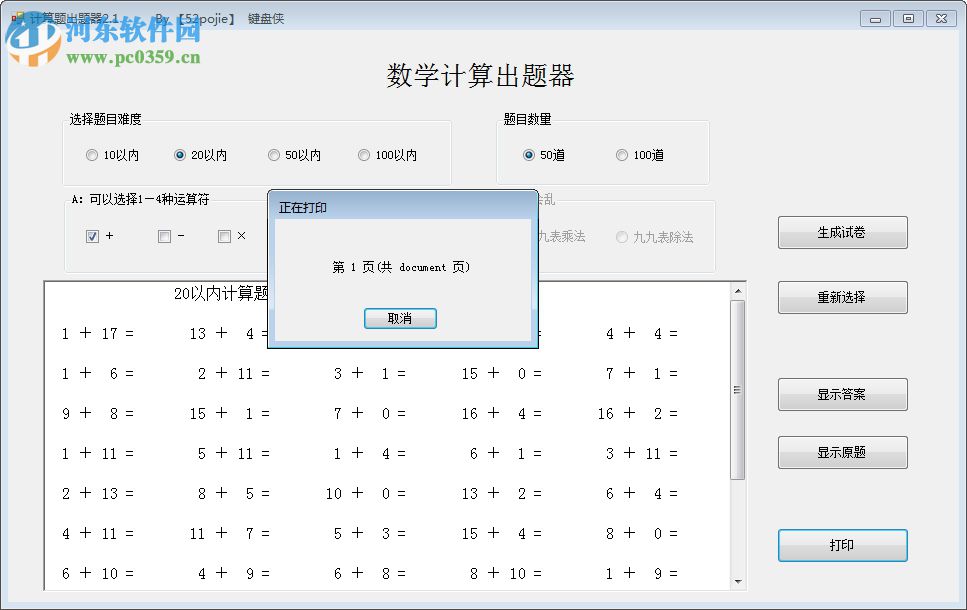Select the 10以内 difficulty level

coord(91,155)
